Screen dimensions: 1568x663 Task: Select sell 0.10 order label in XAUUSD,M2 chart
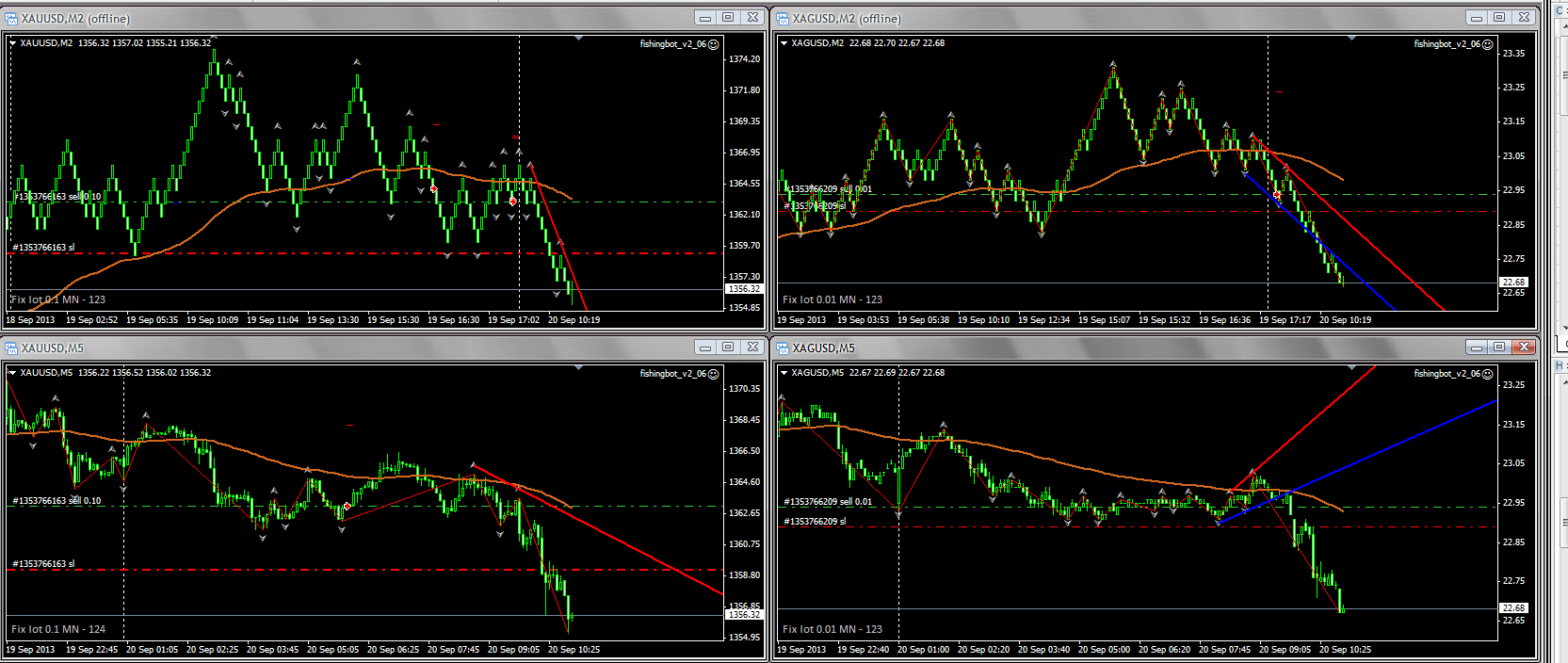click(x=58, y=197)
